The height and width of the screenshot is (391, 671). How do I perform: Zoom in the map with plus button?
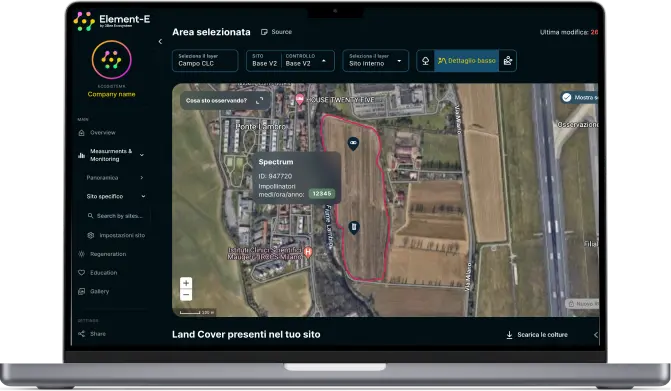pyautogui.click(x=186, y=283)
